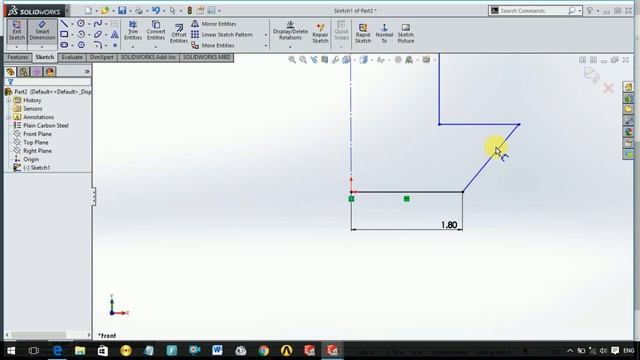The image size is (640, 360).
Task: Click the Exit Sketch button
Action: (17, 31)
